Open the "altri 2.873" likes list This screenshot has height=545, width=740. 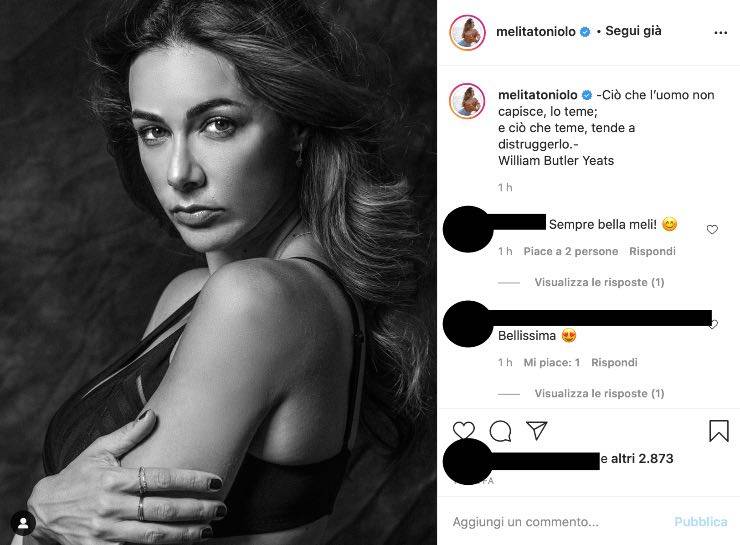pos(636,459)
